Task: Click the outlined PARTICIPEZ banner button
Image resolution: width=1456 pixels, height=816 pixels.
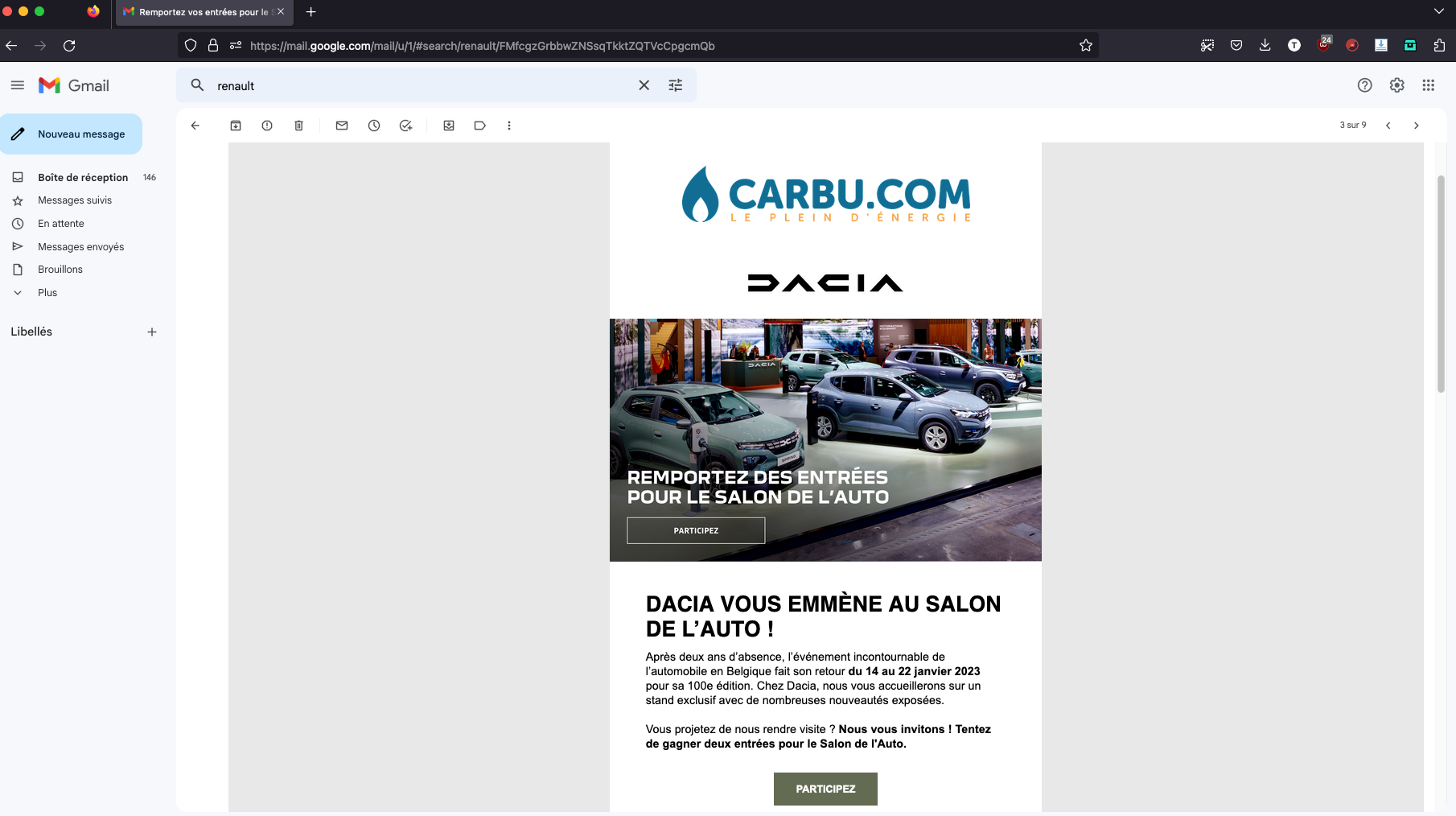Action: (x=696, y=530)
